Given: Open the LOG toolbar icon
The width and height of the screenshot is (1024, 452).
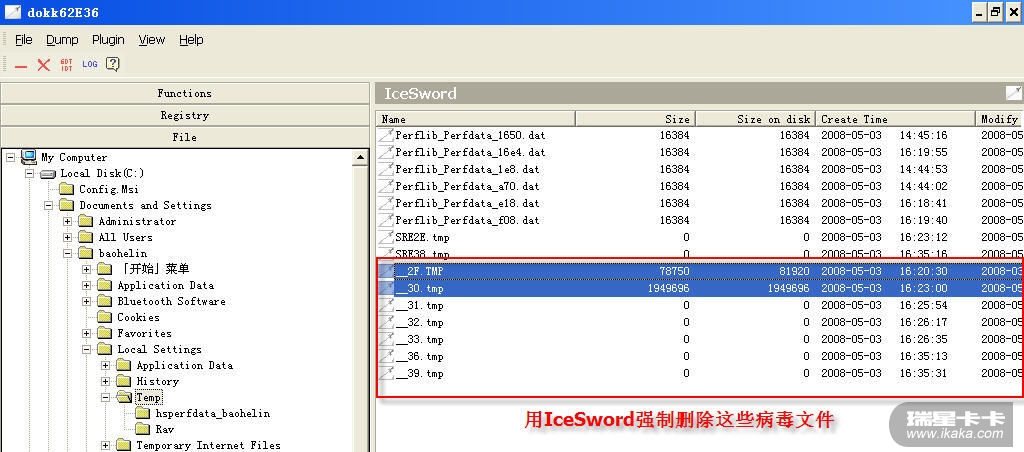Looking at the screenshot, I should (89, 64).
